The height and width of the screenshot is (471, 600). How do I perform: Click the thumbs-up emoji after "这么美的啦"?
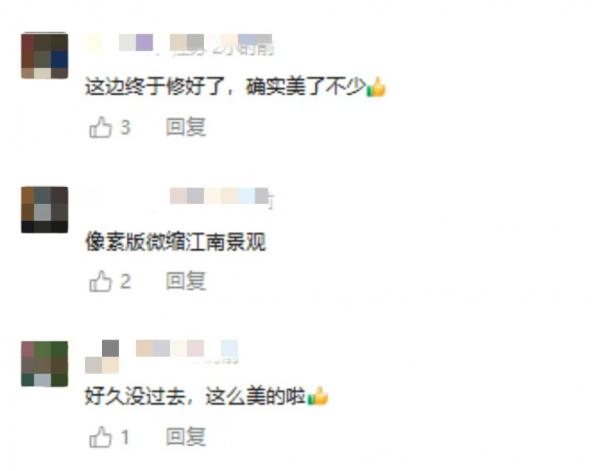point(318,396)
